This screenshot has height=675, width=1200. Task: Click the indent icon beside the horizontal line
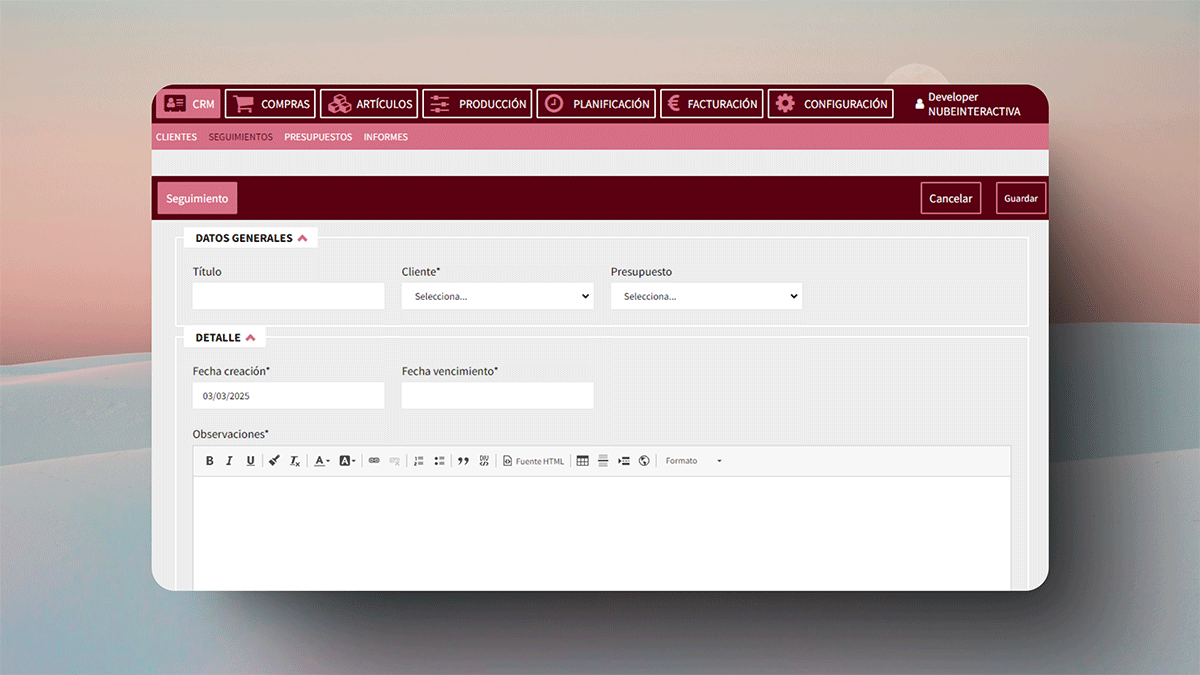(624, 461)
